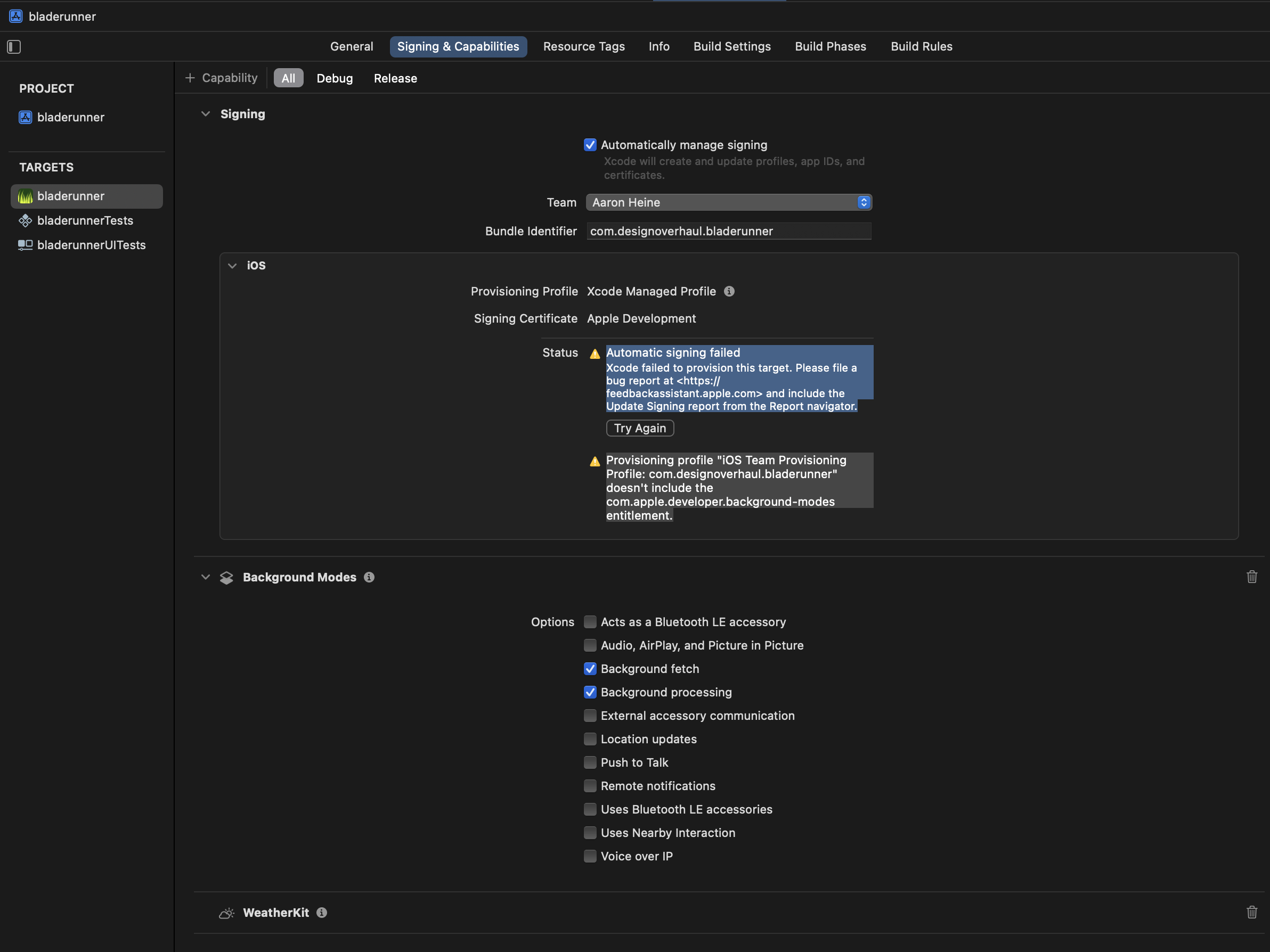Delete WeatherKit capability with trash icon
Image resolution: width=1270 pixels, height=952 pixels.
(1252, 912)
